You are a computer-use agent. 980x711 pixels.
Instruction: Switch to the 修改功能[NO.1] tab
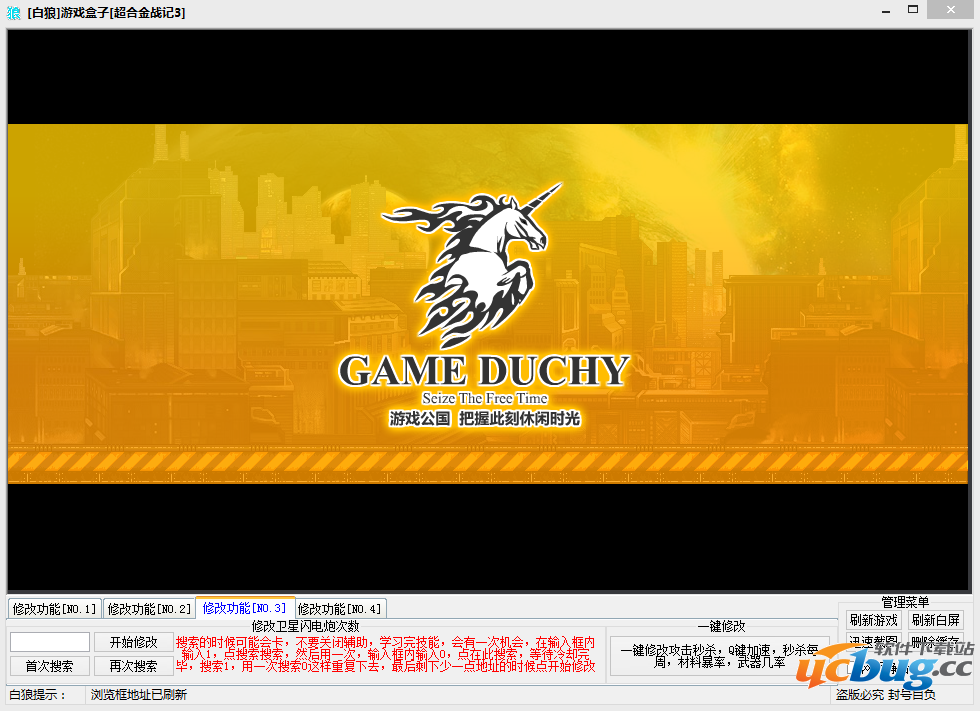54,608
